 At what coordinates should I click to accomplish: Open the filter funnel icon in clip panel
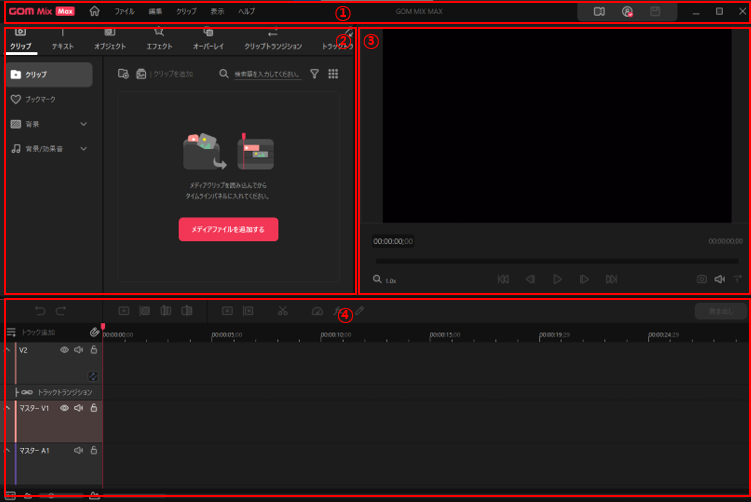point(314,74)
